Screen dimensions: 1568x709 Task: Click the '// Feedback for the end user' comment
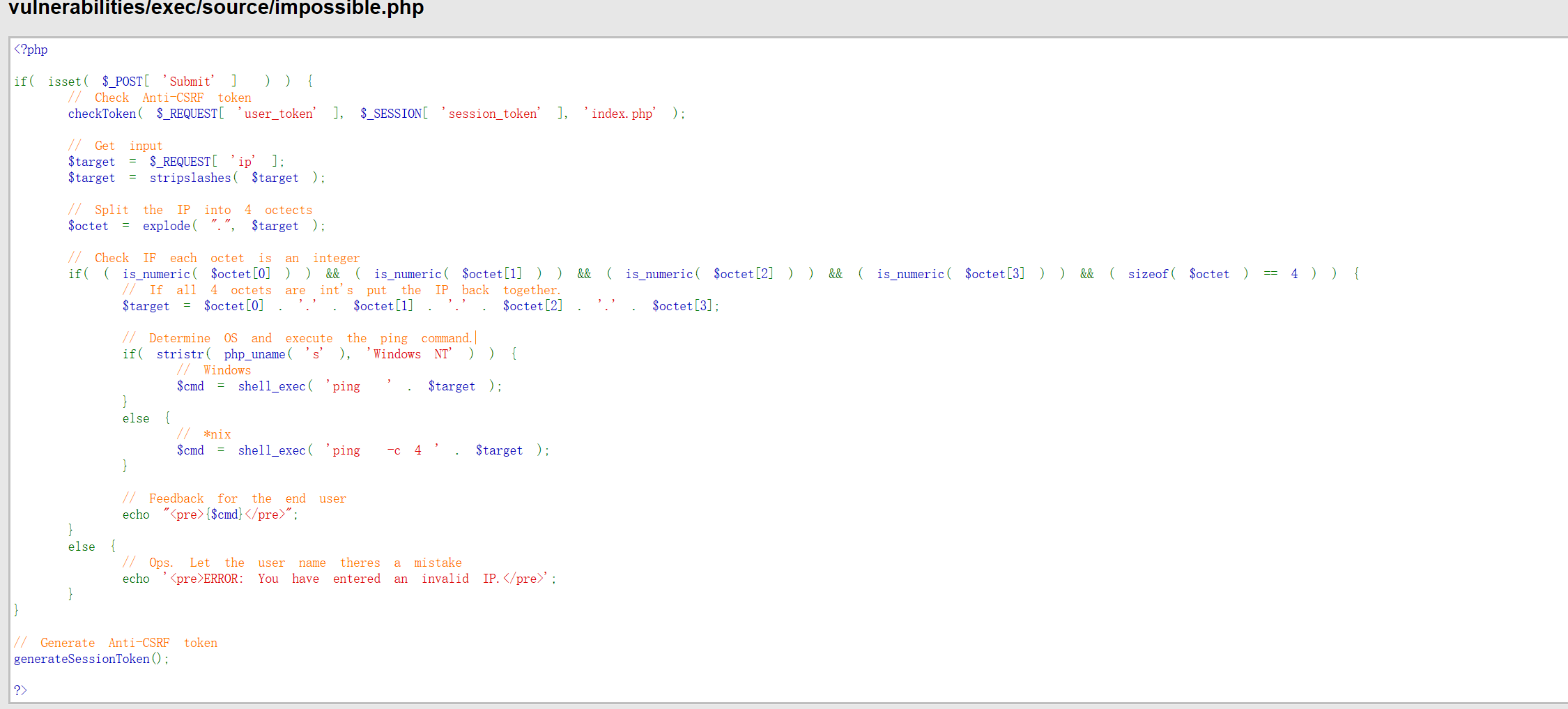pyautogui.click(x=234, y=498)
